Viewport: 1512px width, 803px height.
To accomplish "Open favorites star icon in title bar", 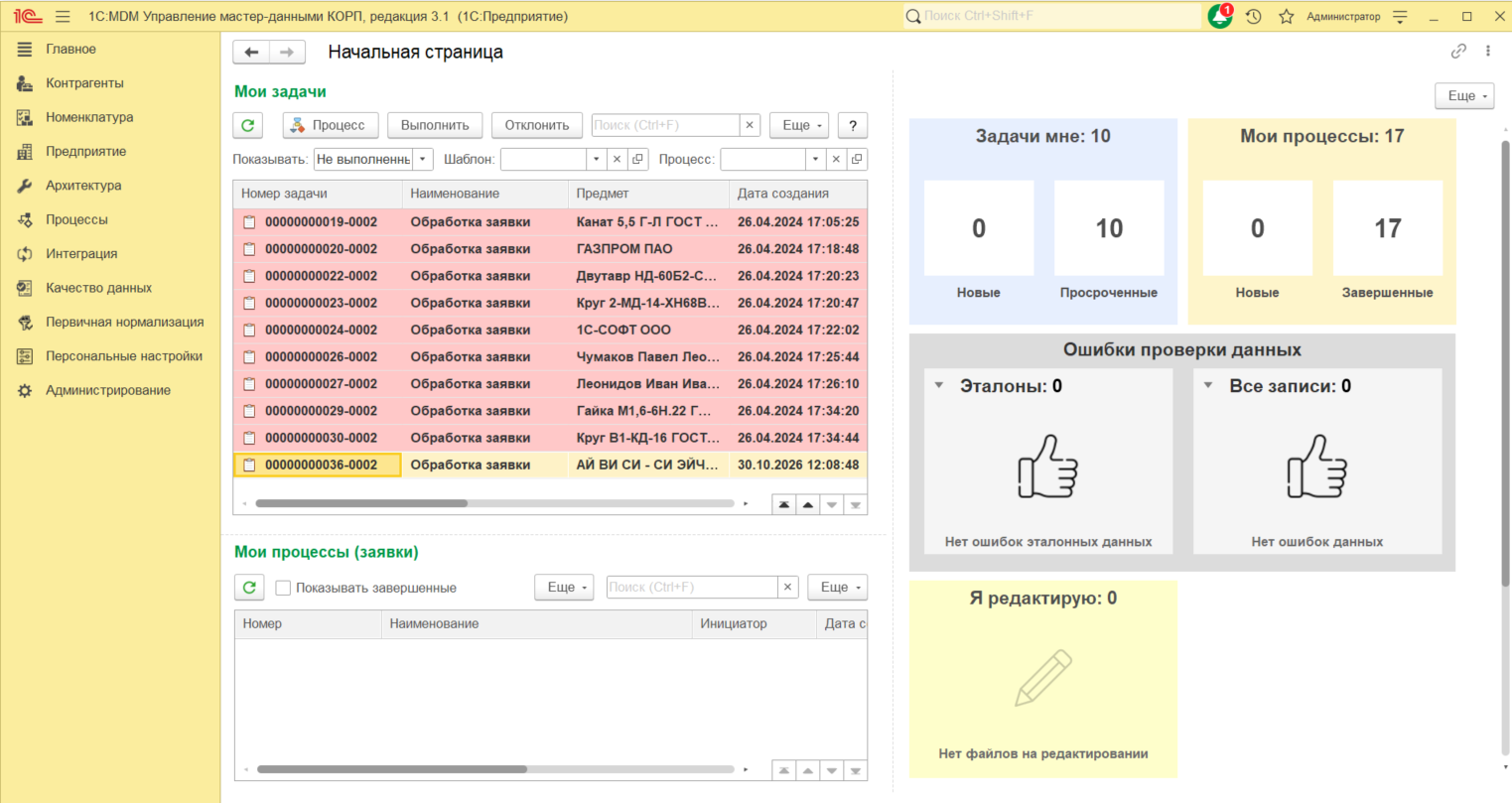I will click(x=1287, y=17).
